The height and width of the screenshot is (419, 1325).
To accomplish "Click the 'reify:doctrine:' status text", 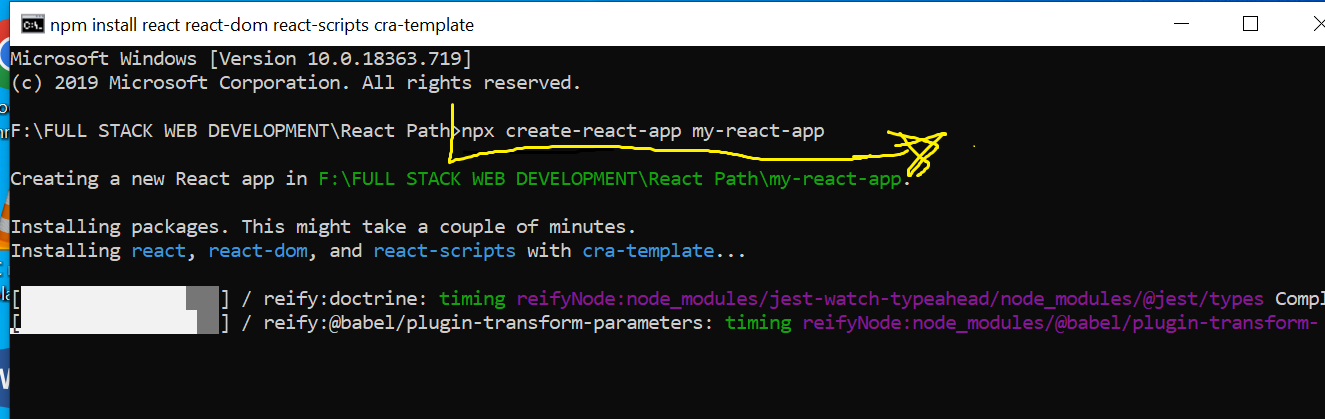I will (345, 298).
